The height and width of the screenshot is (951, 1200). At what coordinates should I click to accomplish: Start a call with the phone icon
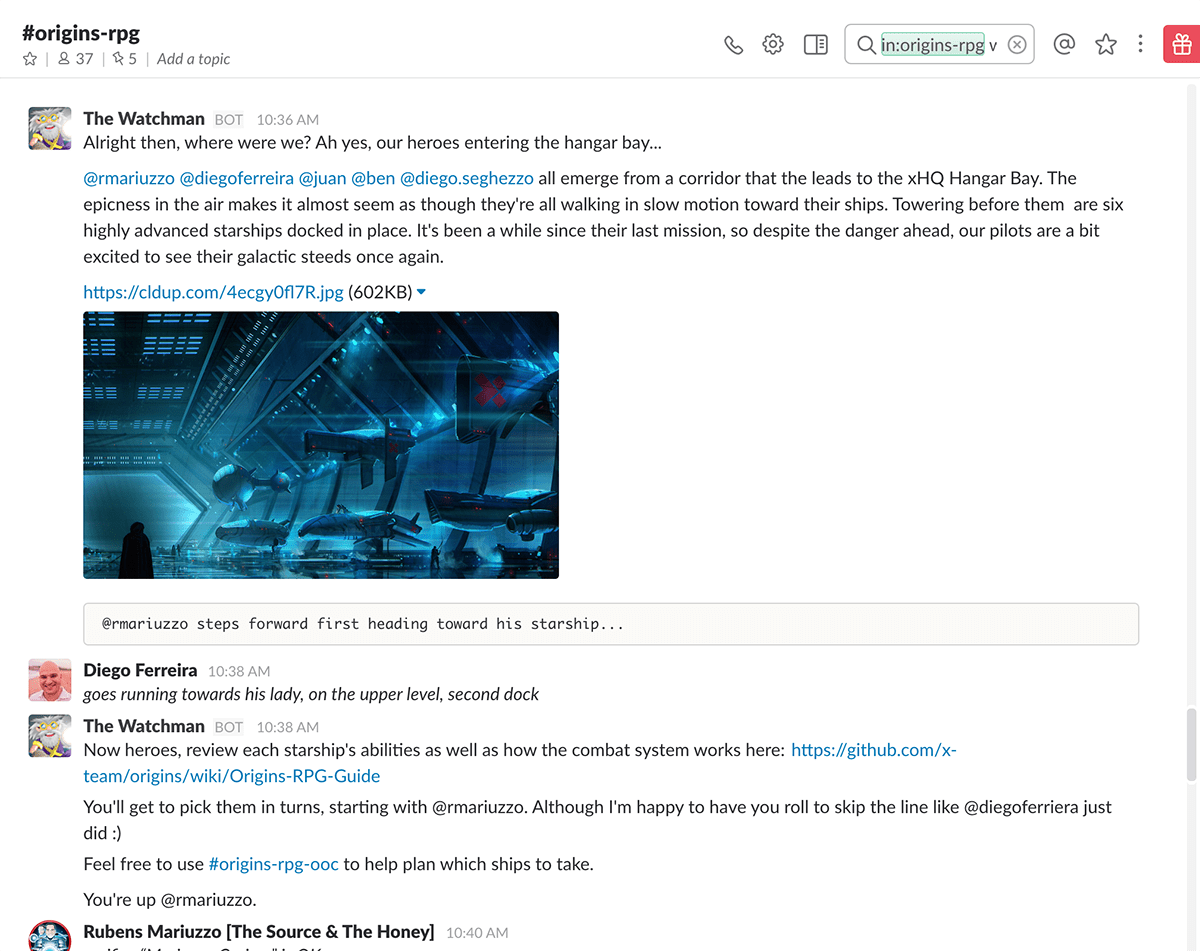click(734, 45)
